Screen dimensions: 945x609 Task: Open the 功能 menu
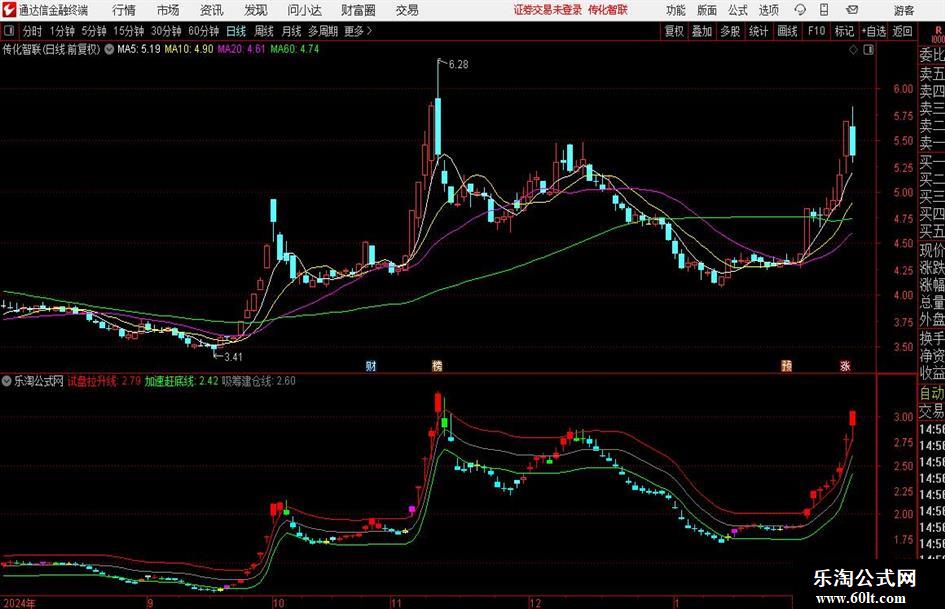coord(676,10)
